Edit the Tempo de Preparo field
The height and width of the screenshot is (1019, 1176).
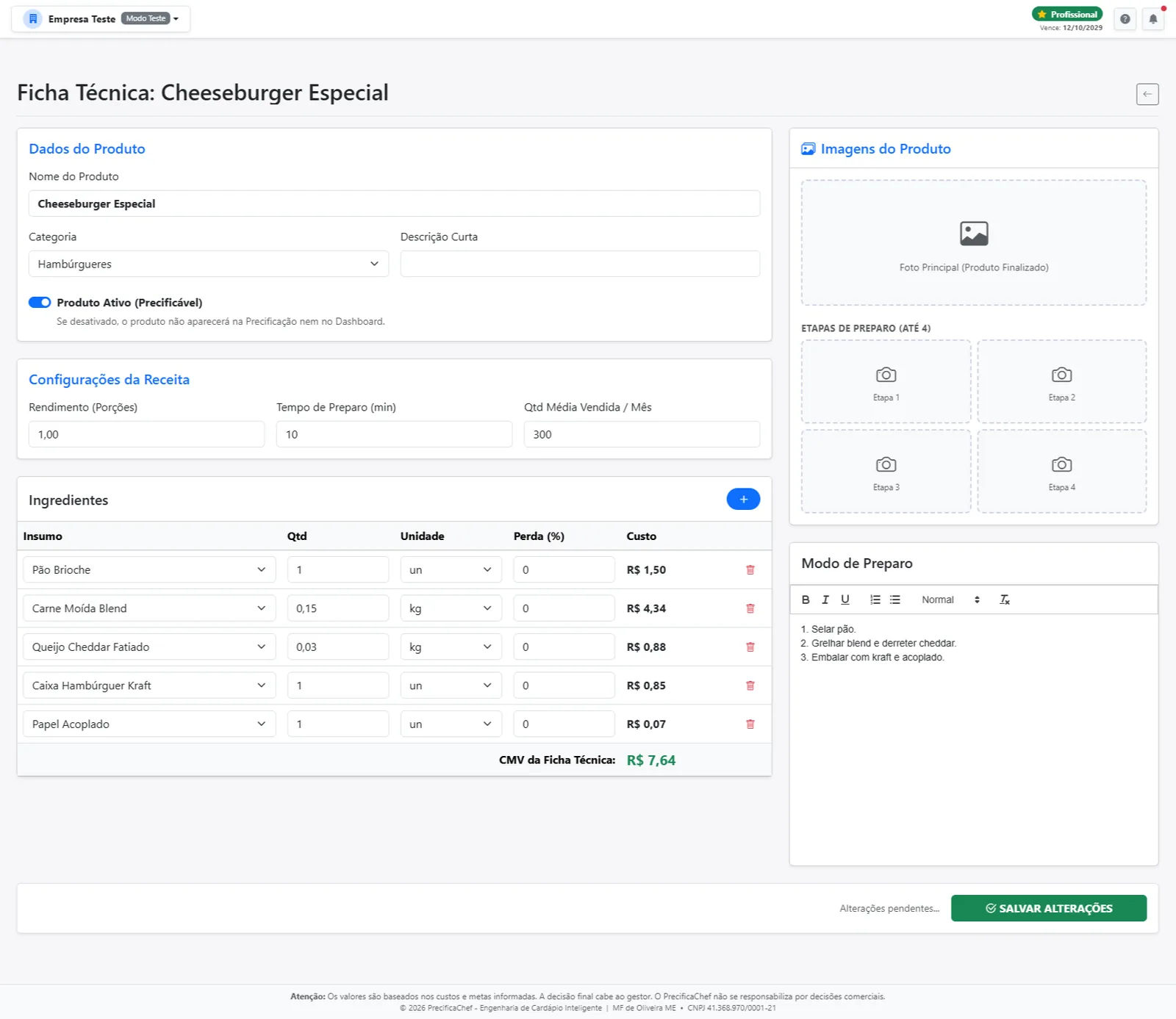point(394,434)
